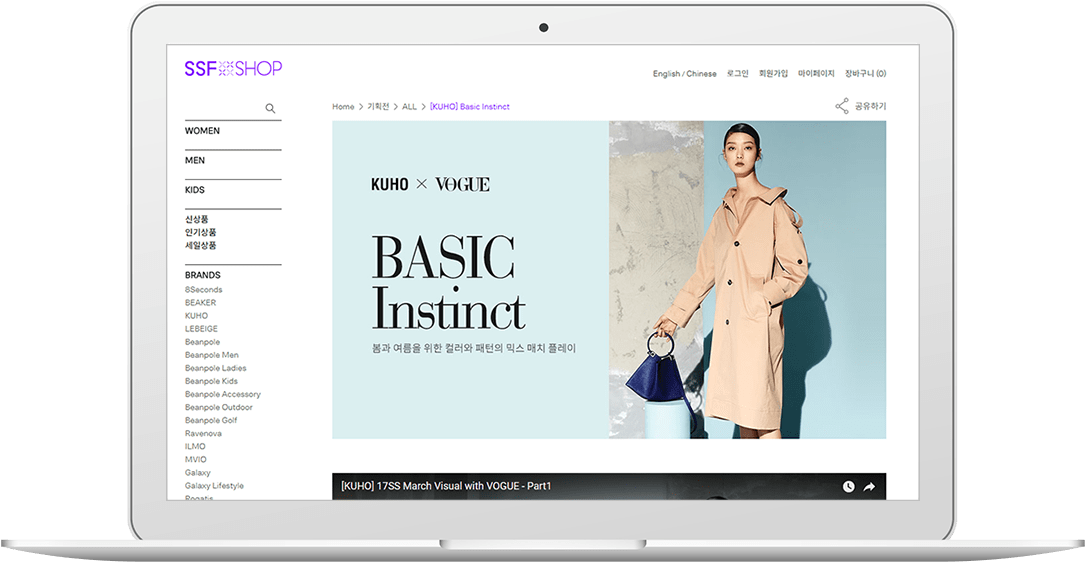Click the search input field in sidebar
The image size is (1085, 562).
(222, 108)
